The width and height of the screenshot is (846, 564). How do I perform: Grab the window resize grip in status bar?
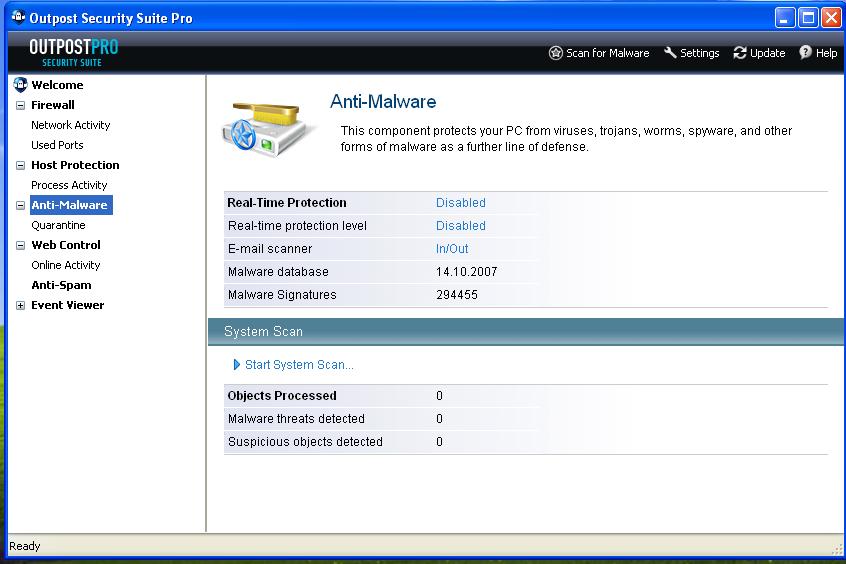coord(837,549)
